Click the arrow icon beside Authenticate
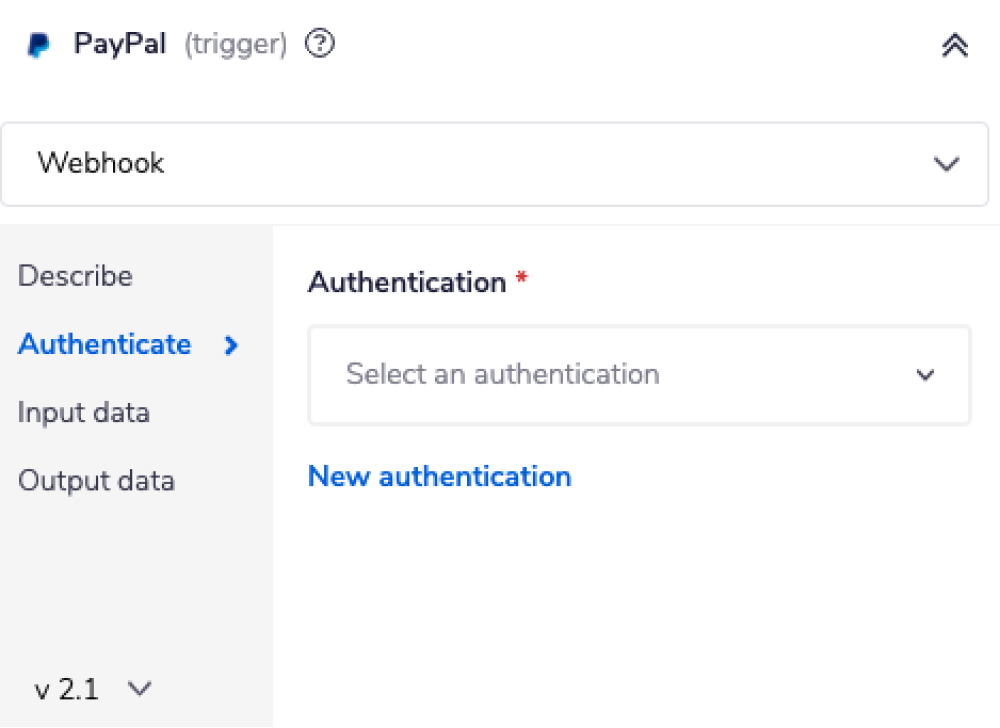This screenshot has height=728, width=1000. [x=231, y=345]
